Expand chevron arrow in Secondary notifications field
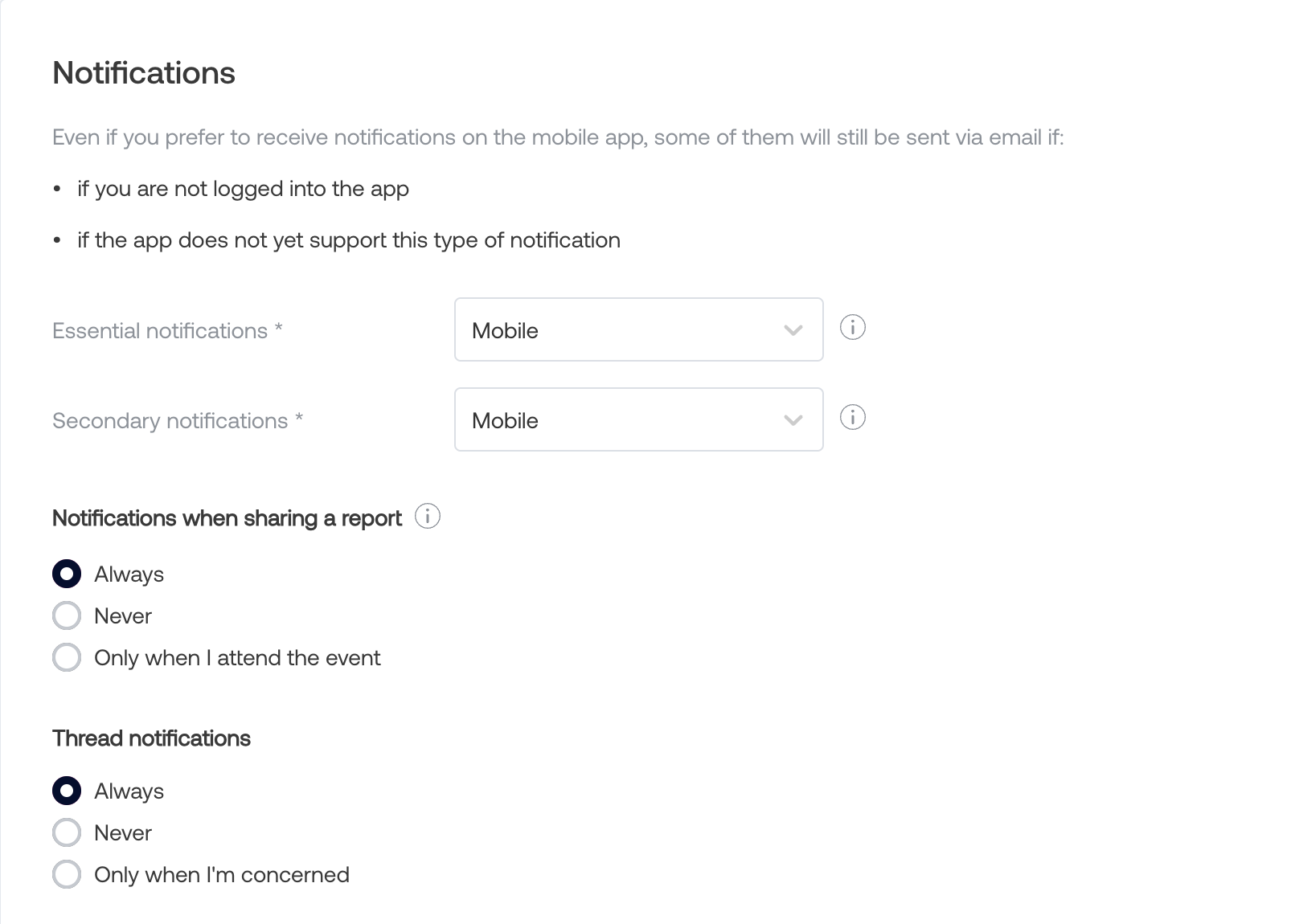Screen dimensions: 1291x924 pos(793,420)
